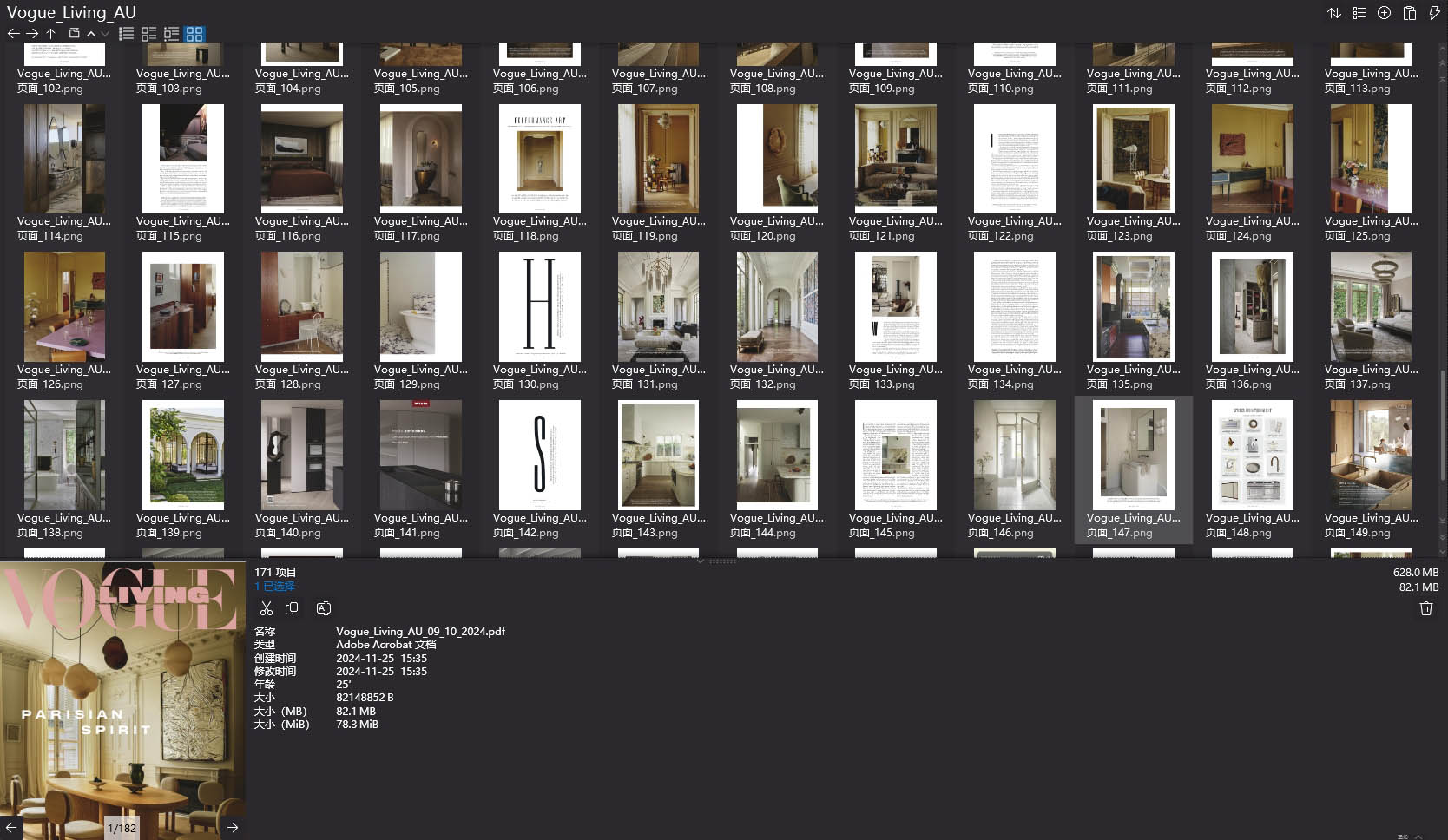Click the Vogue_Living_AU folder title

(71, 12)
